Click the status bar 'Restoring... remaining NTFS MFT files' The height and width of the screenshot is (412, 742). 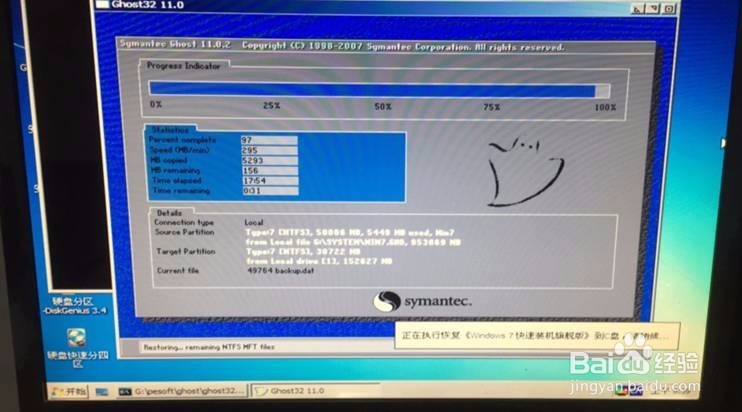[x=209, y=347]
